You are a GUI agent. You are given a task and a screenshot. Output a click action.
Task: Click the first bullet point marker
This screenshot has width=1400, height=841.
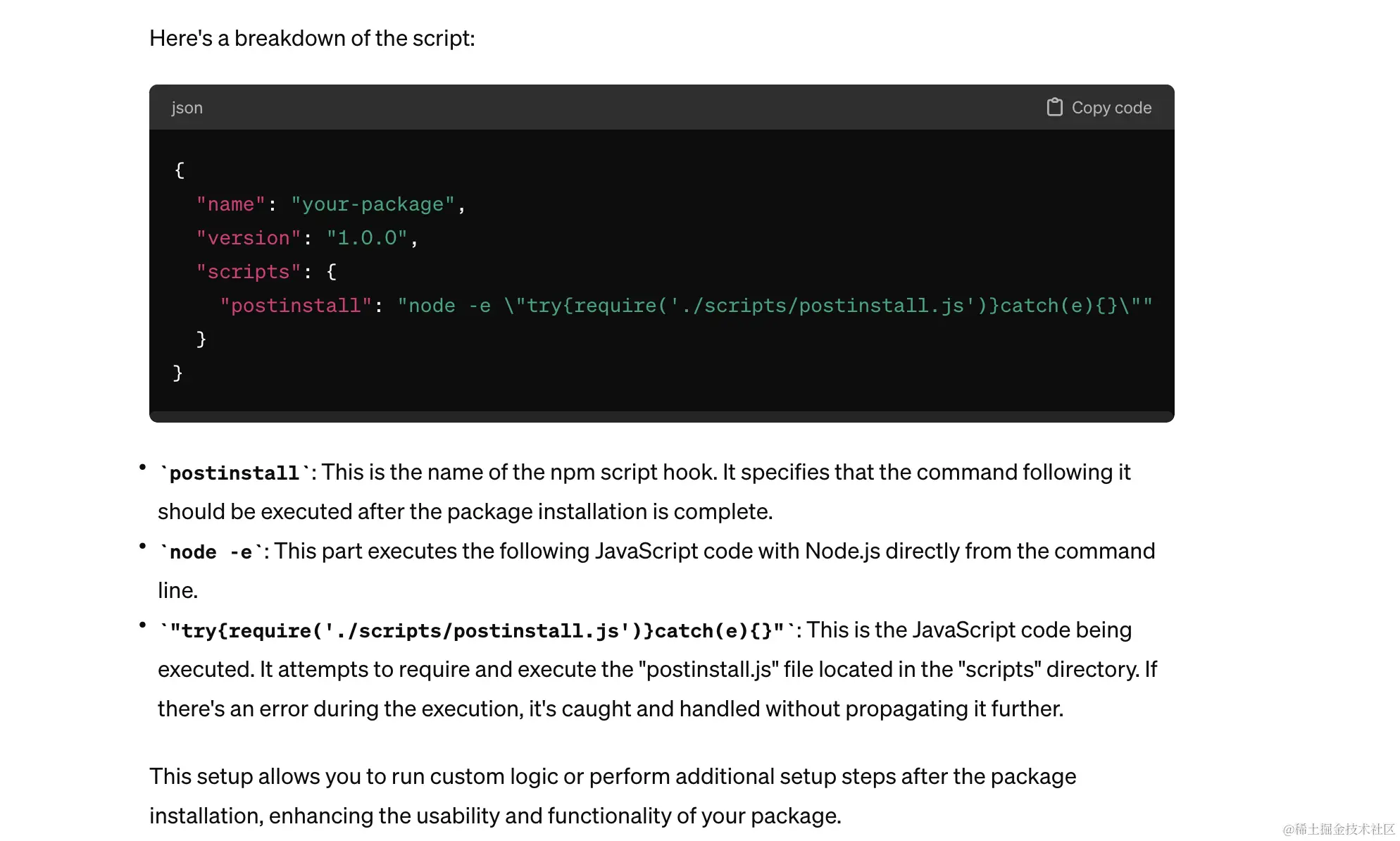tap(142, 467)
